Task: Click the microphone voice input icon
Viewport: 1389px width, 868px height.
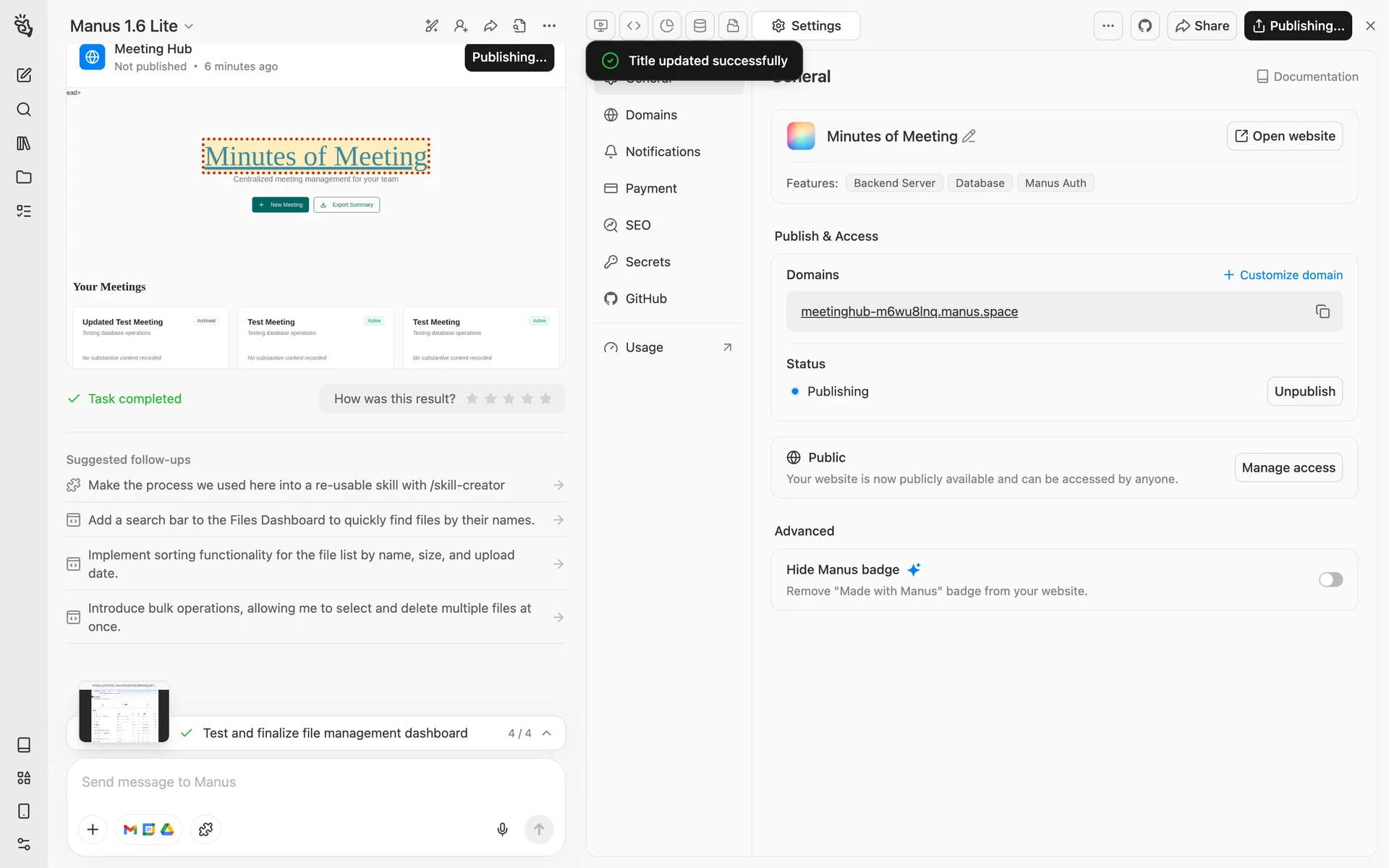Action: point(502,829)
